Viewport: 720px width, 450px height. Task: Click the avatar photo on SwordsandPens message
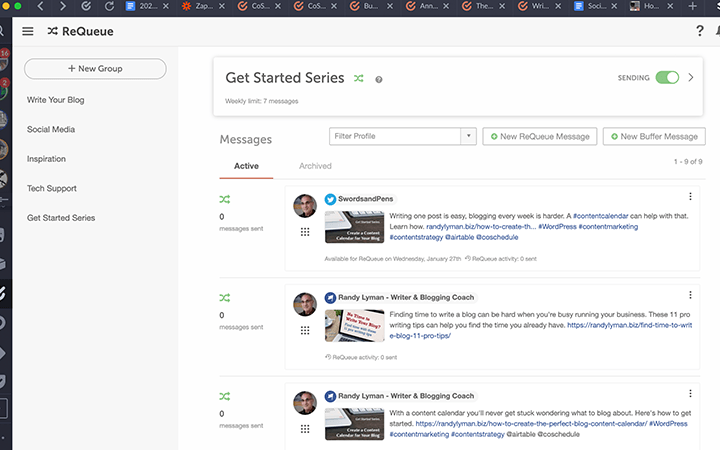click(x=305, y=206)
